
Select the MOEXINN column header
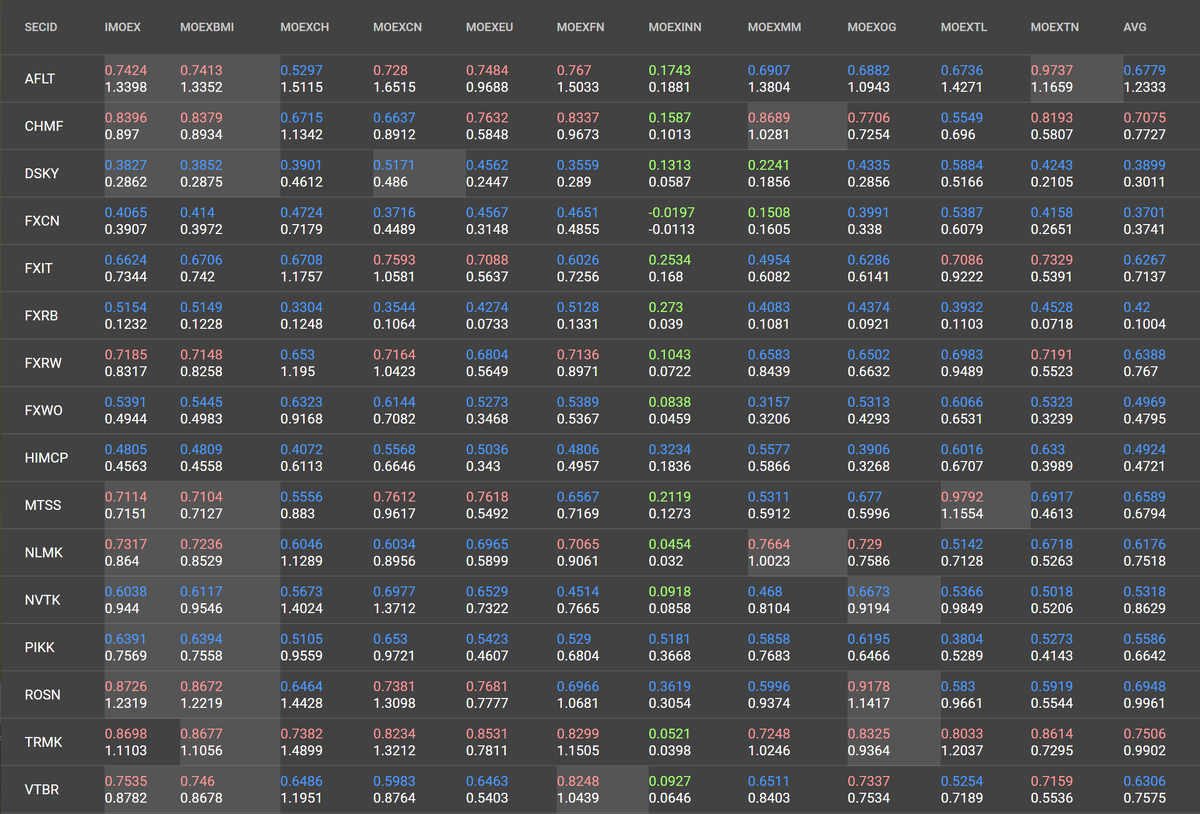(x=675, y=27)
